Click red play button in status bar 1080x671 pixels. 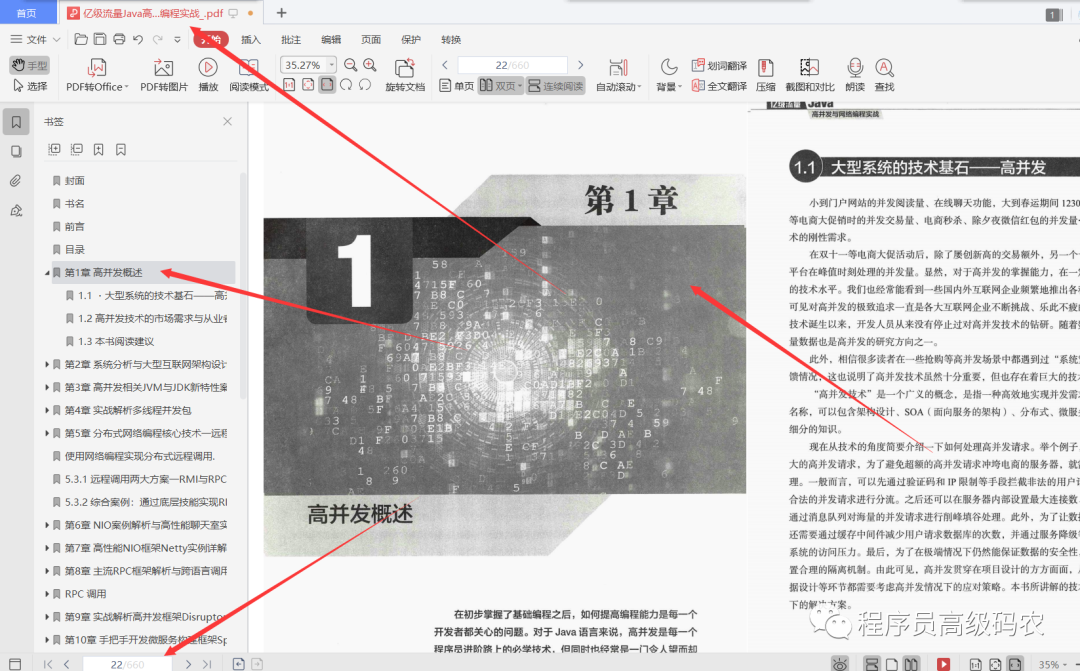(944, 664)
